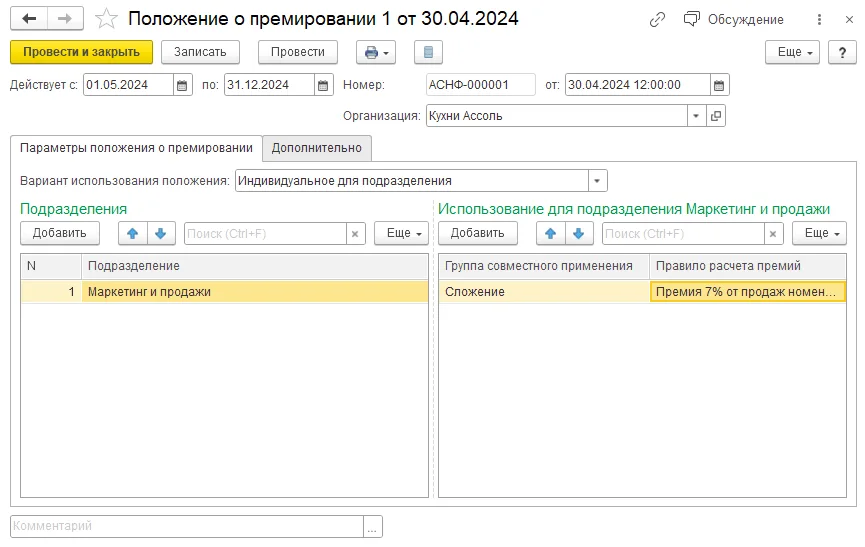The height and width of the screenshot is (547, 865).
Task: Add document to favorites with star icon
Action: pos(106,19)
